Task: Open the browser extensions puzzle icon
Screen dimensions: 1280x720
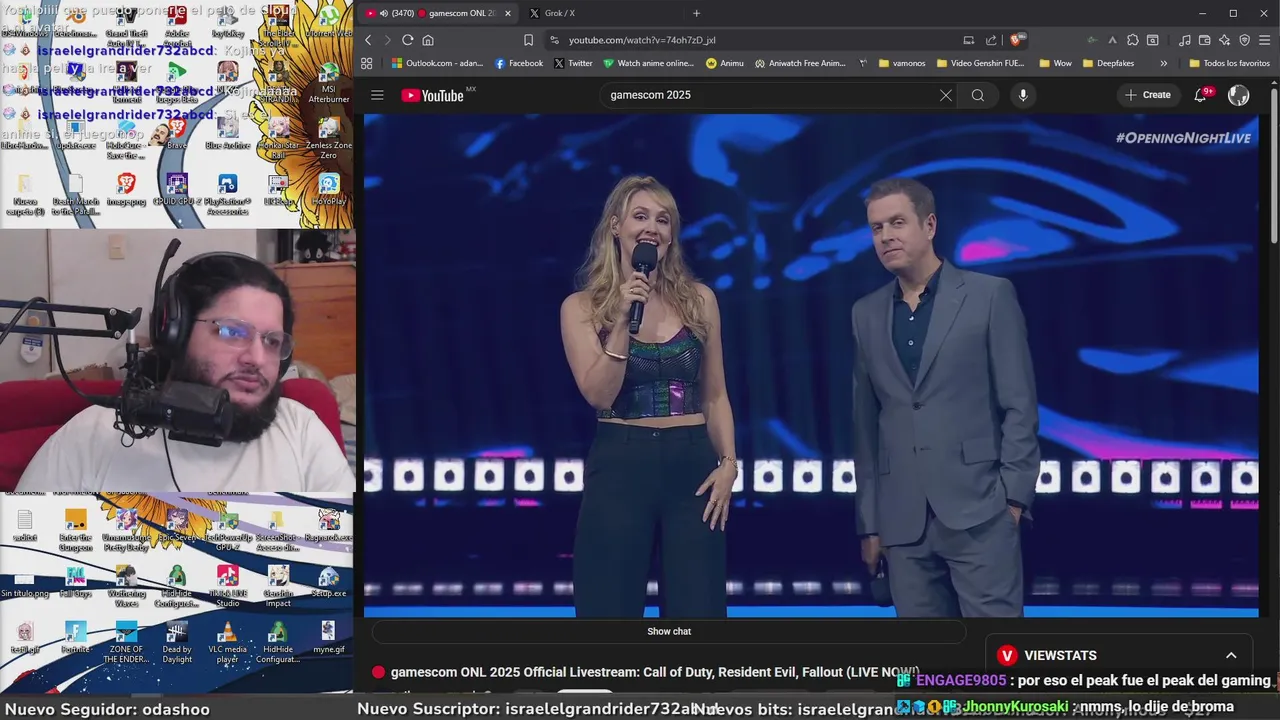Action: 1132,40
